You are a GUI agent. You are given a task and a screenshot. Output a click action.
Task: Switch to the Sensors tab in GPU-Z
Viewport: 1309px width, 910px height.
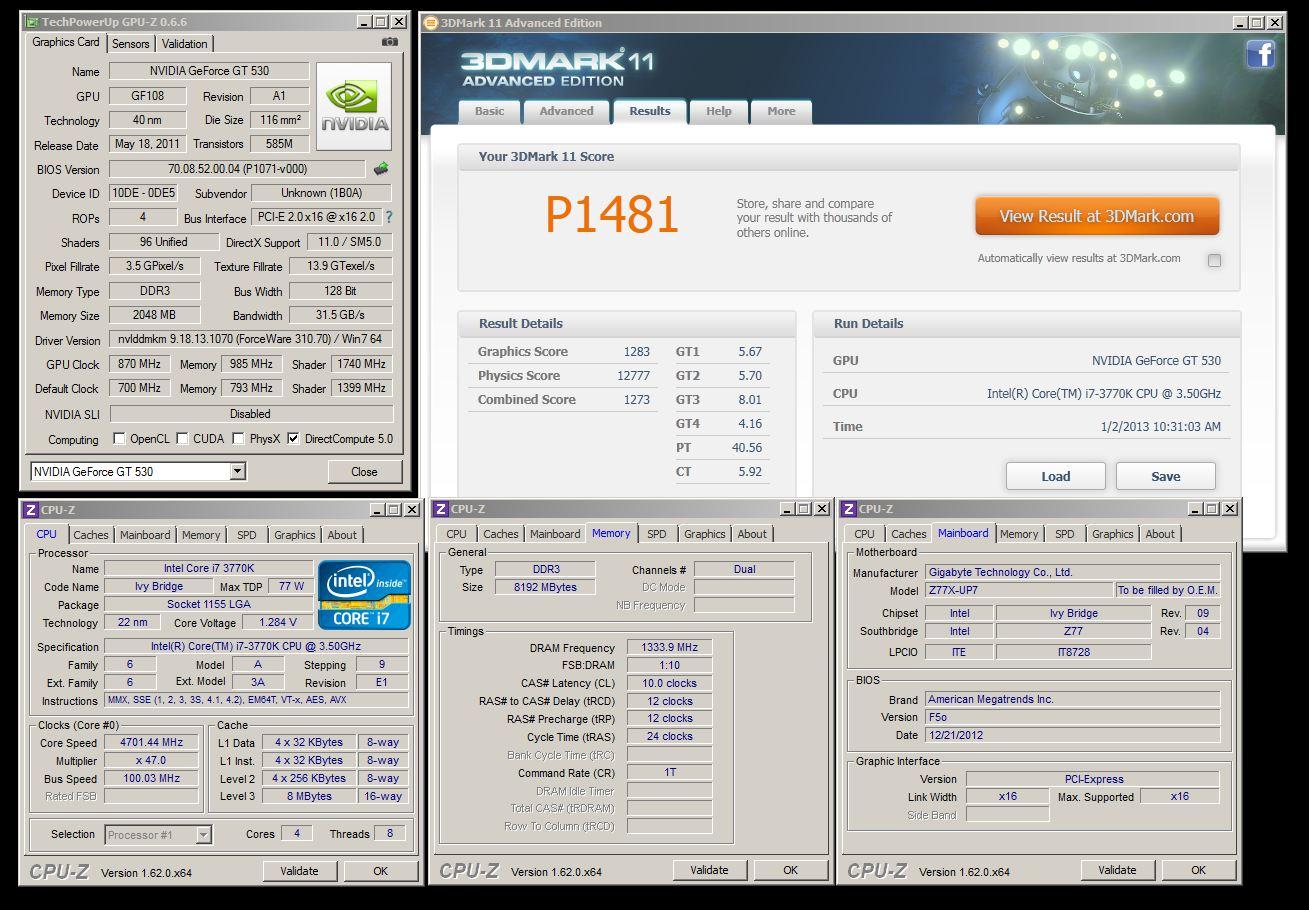coord(130,44)
